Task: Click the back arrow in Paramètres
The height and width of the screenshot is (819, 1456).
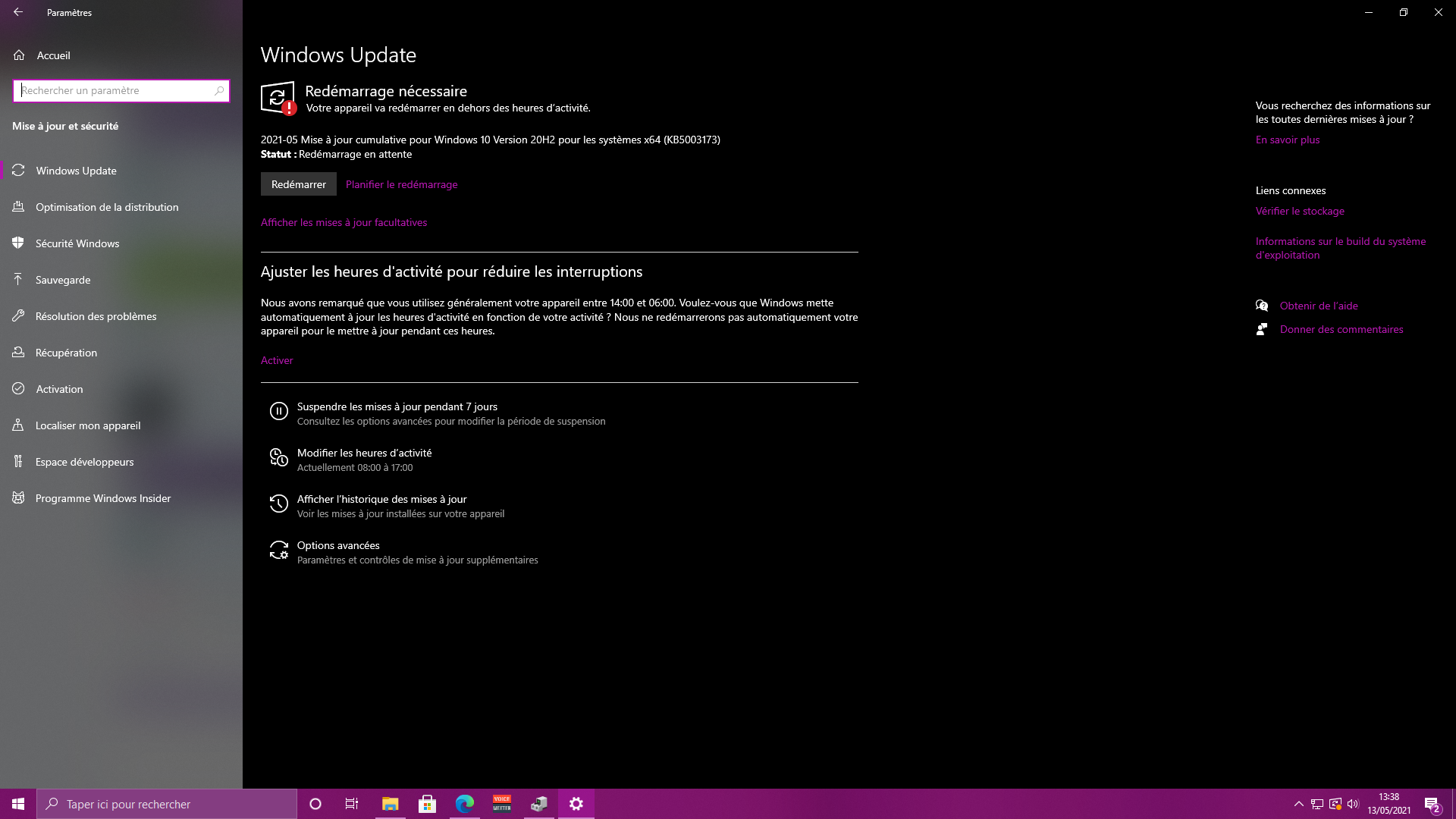Action: (18, 12)
